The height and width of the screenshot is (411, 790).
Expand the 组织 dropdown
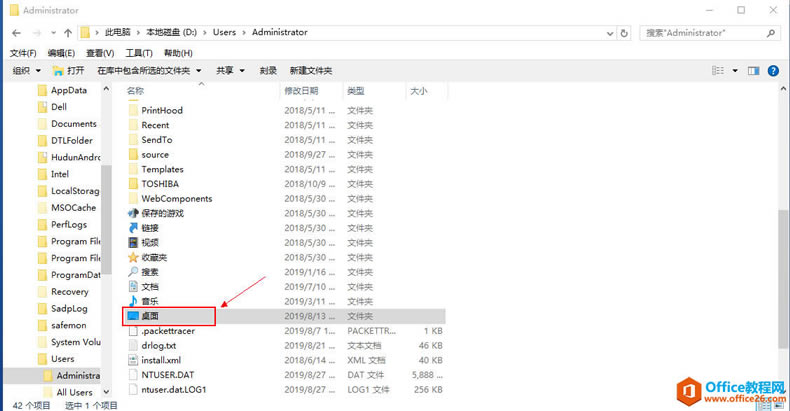click(27, 71)
